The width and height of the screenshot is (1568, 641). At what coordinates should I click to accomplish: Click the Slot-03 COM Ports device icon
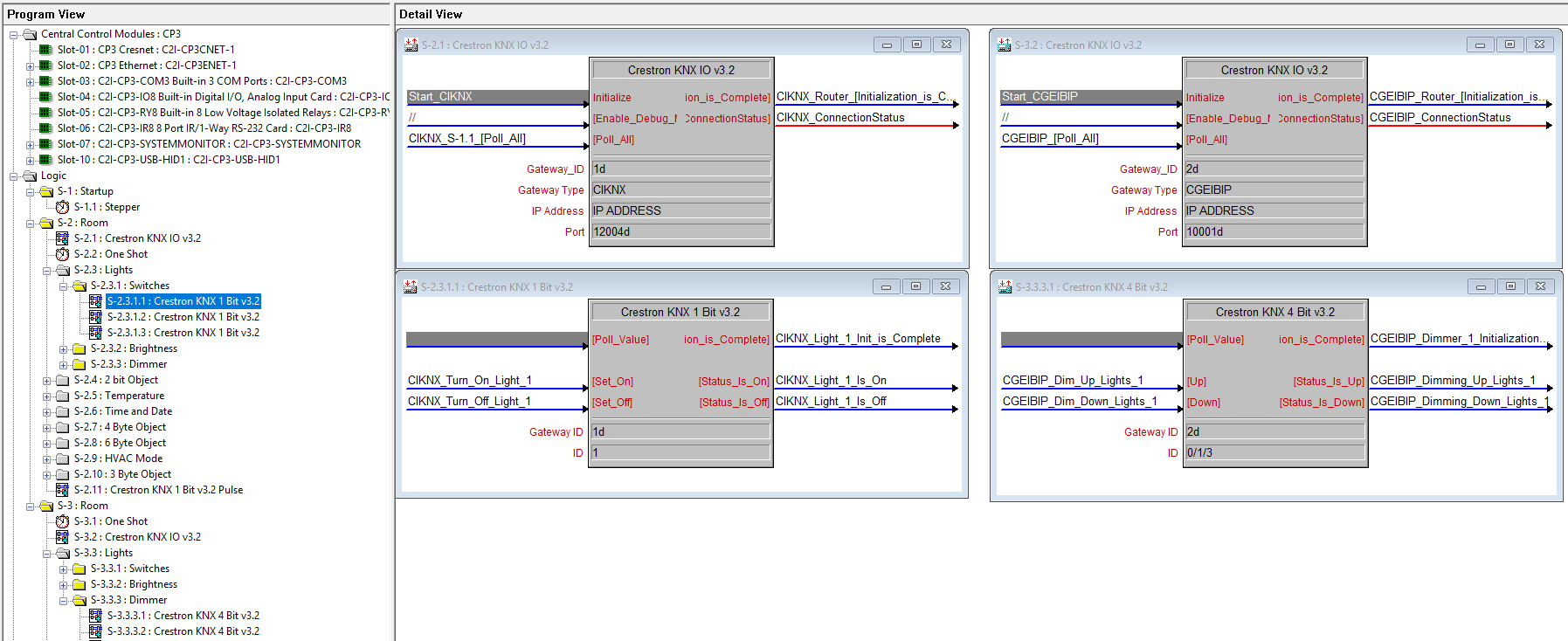(x=45, y=81)
